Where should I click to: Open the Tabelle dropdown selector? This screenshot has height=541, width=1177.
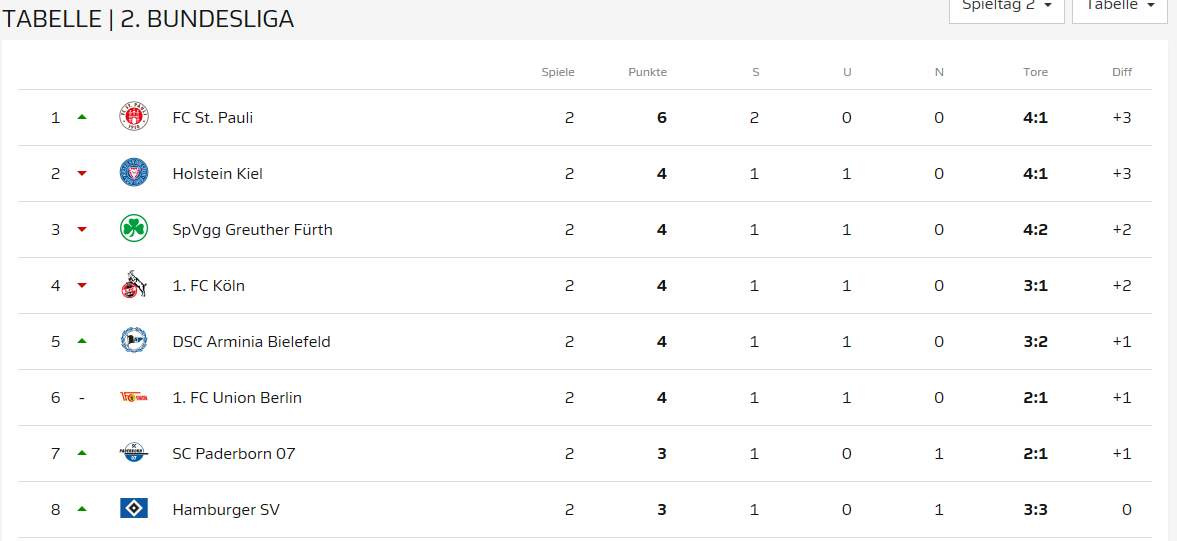click(1119, 6)
